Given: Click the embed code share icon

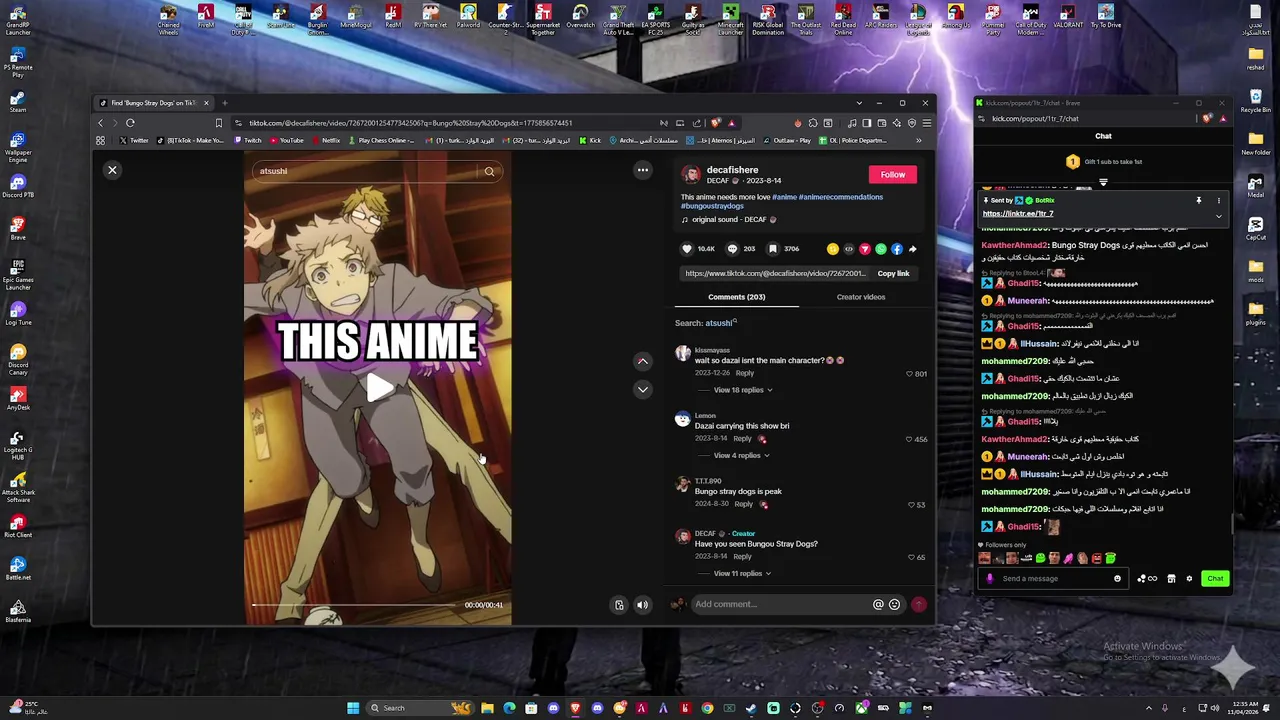Looking at the screenshot, I should (849, 249).
